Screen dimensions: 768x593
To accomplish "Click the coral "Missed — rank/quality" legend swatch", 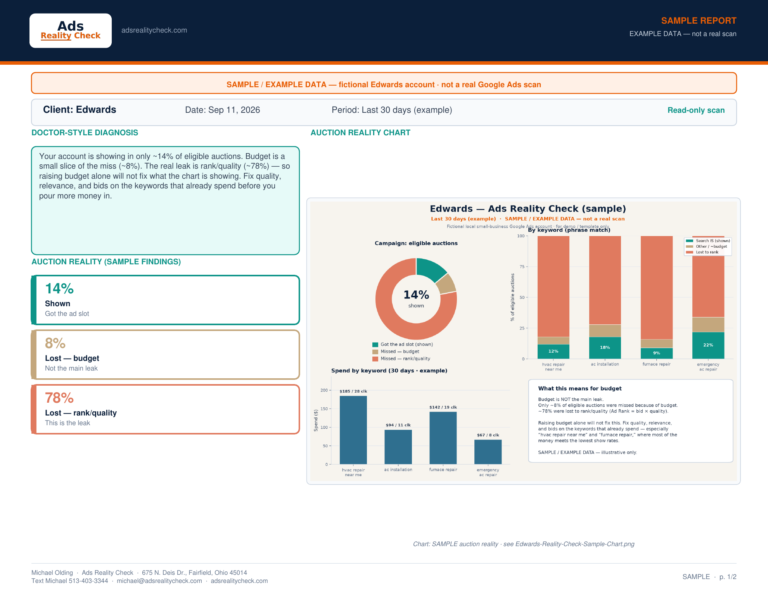I will tap(375, 359).
